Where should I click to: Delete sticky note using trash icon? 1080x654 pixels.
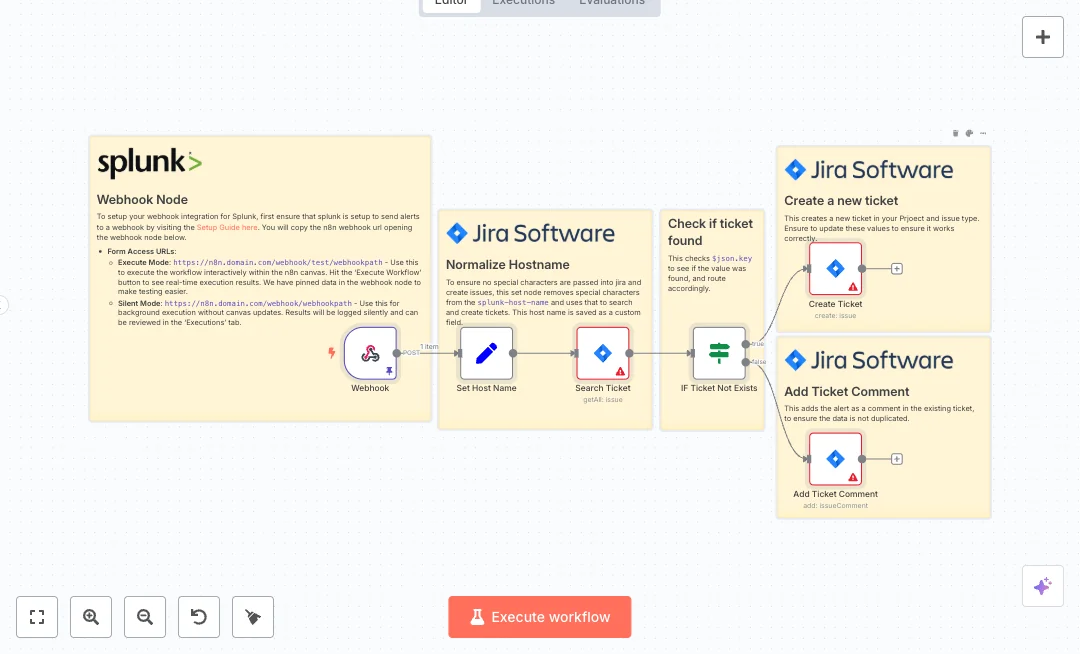955,133
